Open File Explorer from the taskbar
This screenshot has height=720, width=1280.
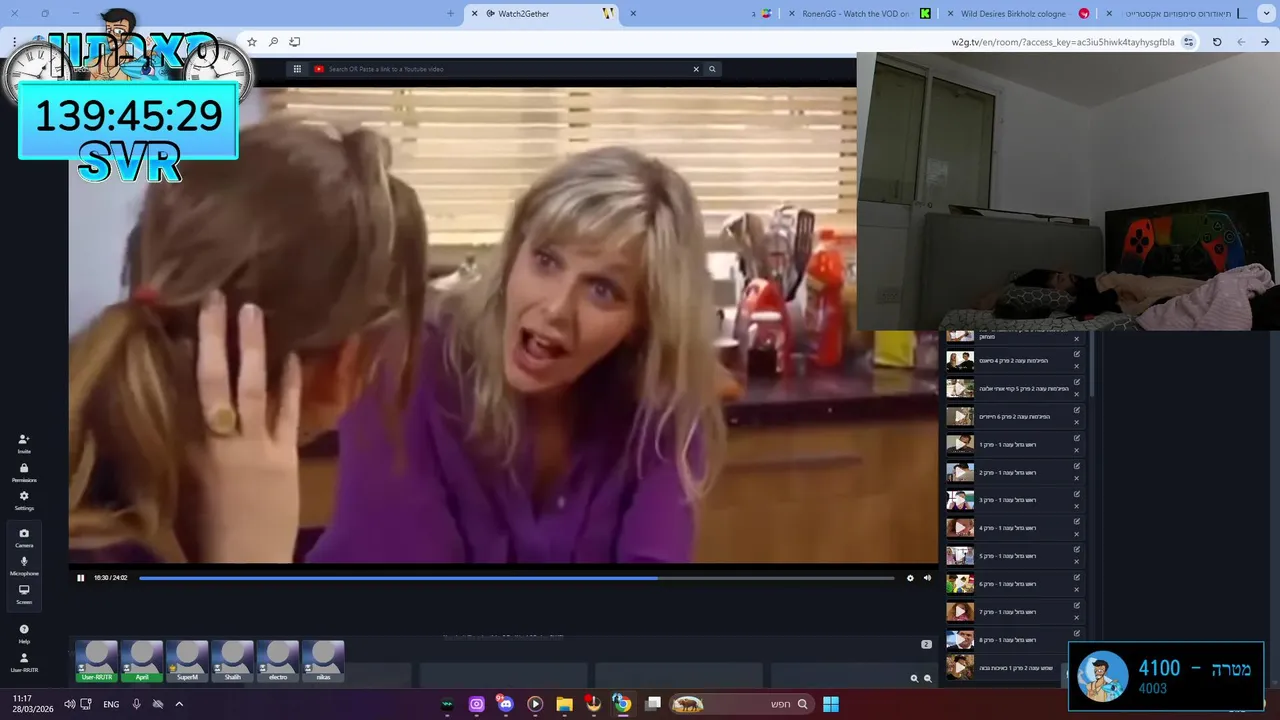coord(564,704)
